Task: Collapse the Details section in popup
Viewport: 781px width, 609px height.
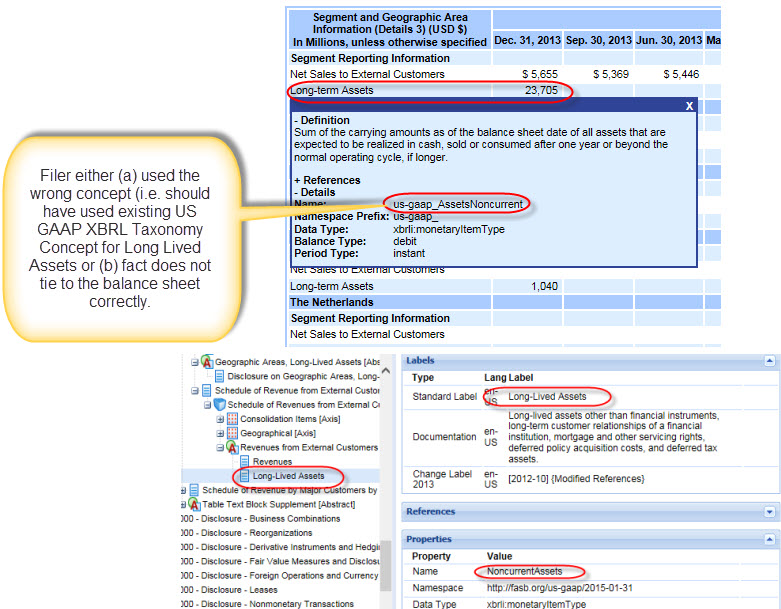Action: click(315, 192)
